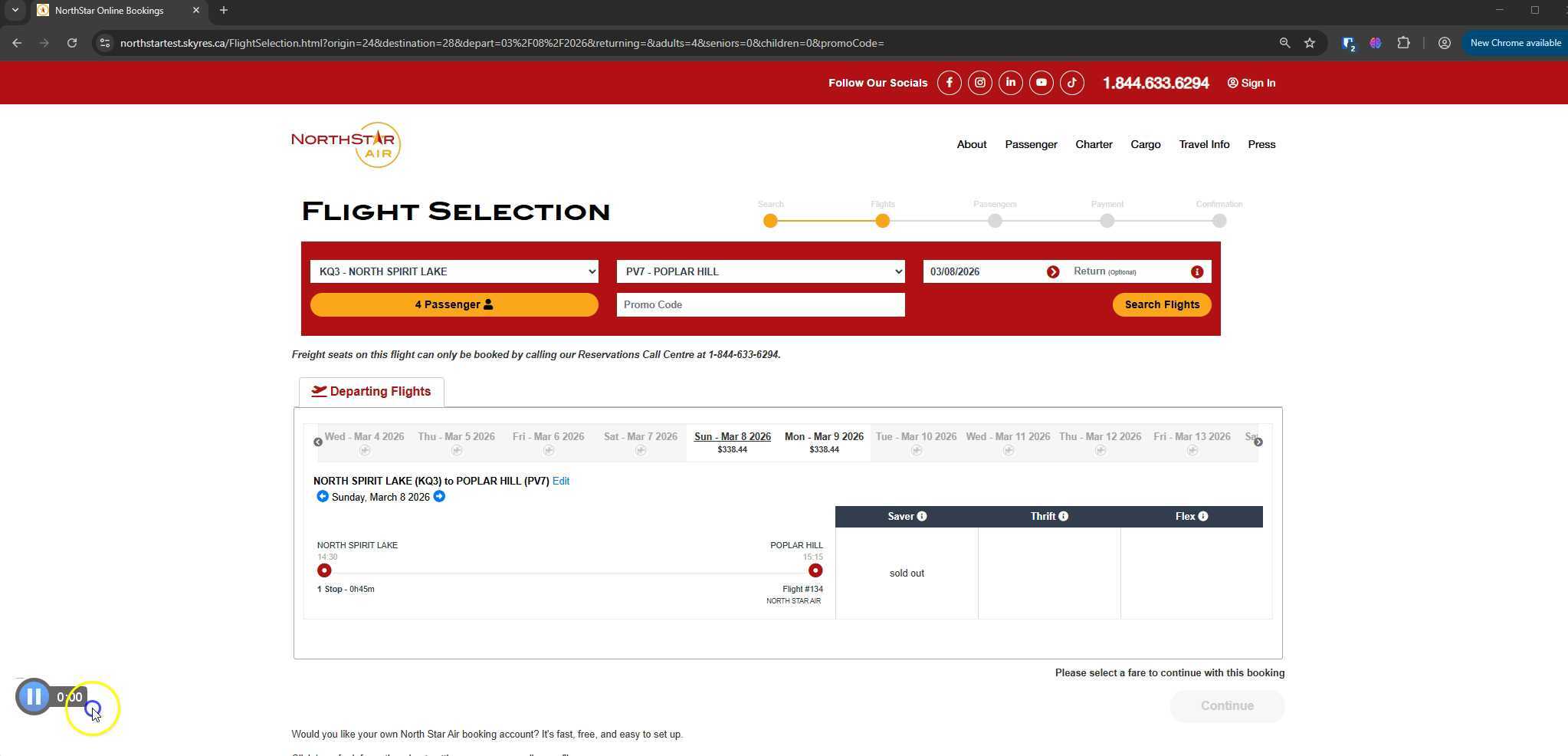Open the LinkedIn social link

point(1010,83)
